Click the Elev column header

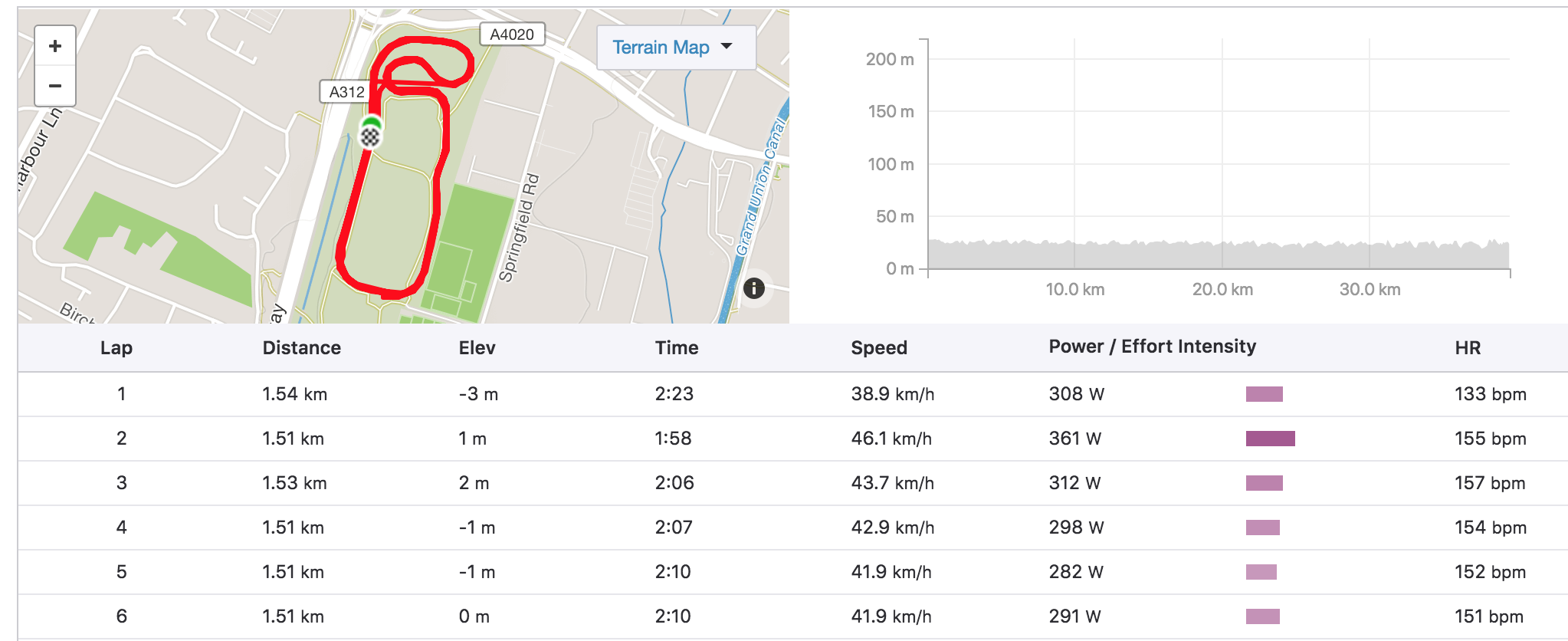(477, 348)
